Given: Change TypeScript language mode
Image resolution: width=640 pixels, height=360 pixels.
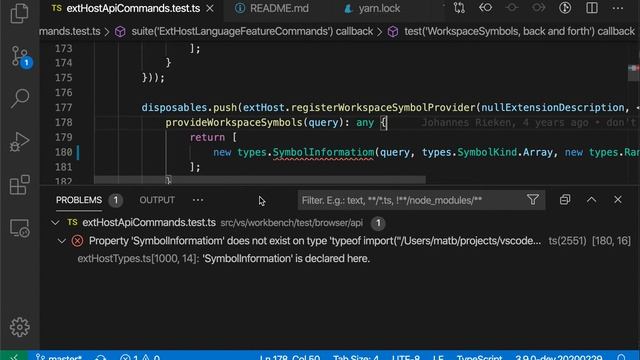Looking at the screenshot, I should [479, 357].
